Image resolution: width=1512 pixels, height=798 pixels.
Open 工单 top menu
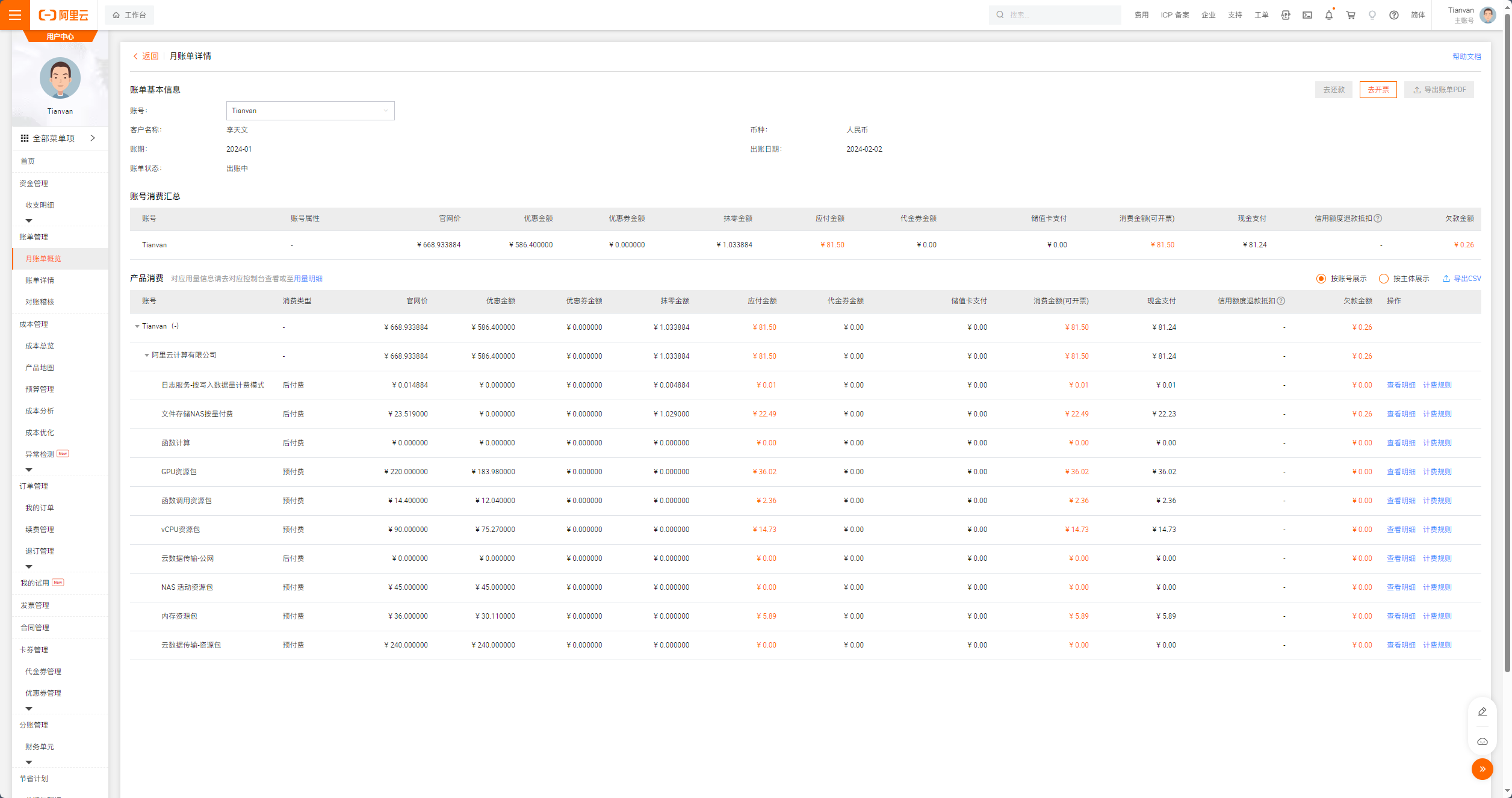tap(1262, 15)
